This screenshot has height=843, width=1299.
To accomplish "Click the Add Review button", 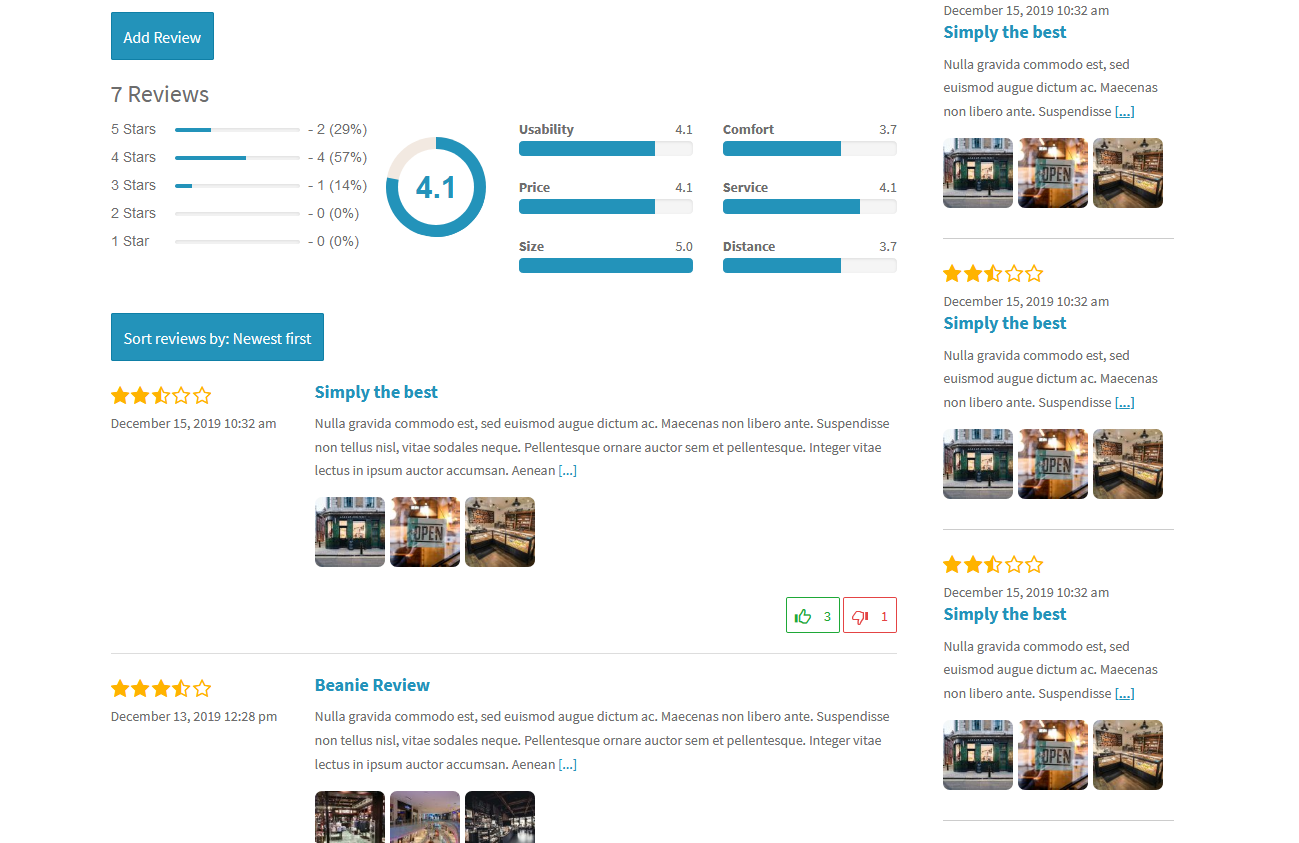I will [x=162, y=36].
